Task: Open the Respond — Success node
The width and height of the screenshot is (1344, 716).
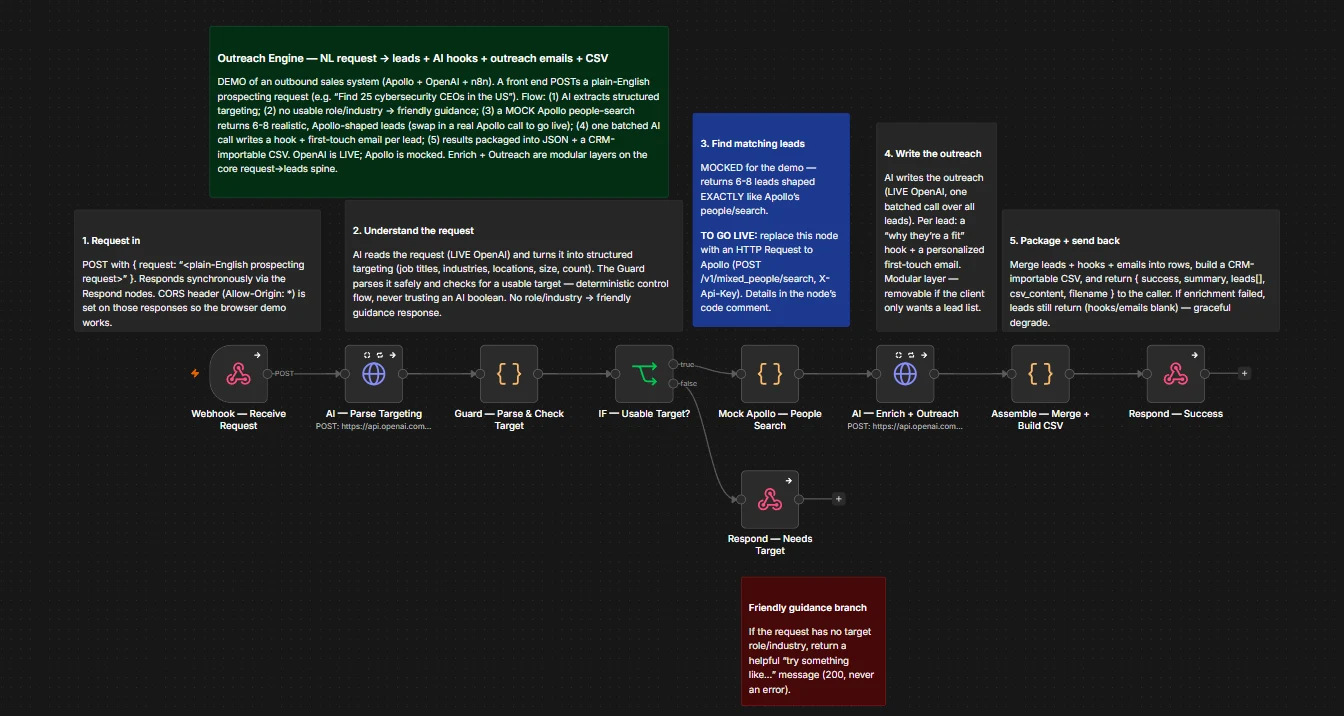Action: [x=1175, y=374]
